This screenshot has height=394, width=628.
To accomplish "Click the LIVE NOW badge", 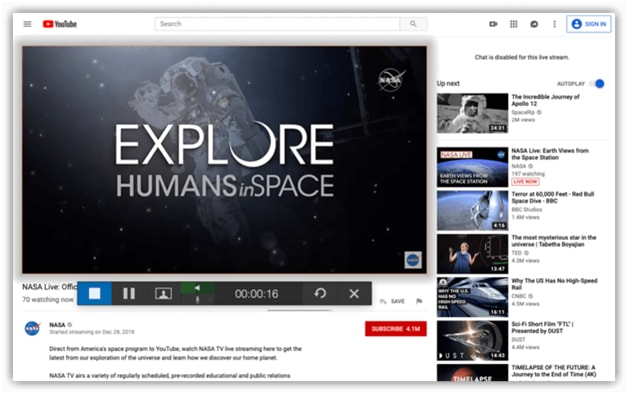I will click(525, 182).
